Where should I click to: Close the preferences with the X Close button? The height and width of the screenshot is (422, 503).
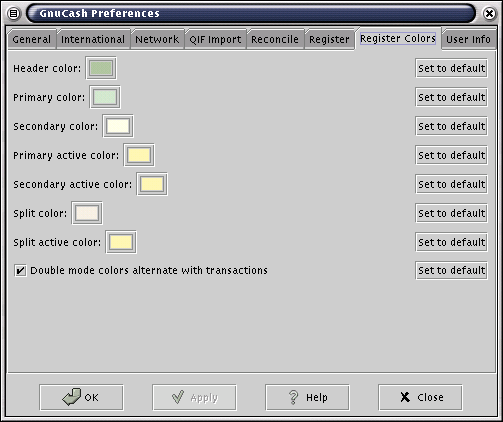(x=420, y=397)
